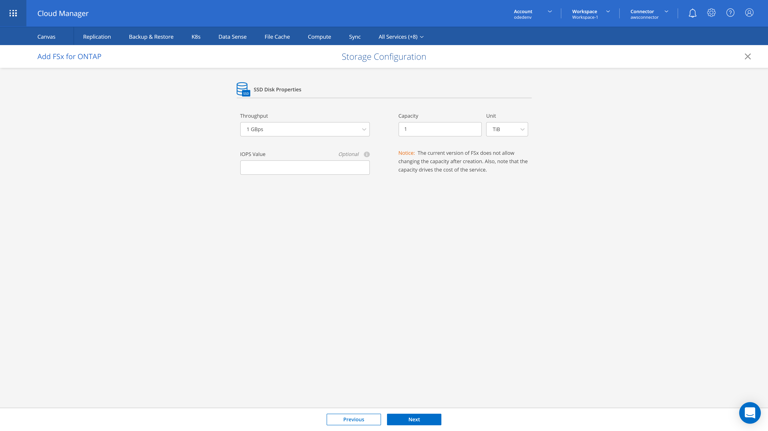
Task: Focus the IOPS Value input field
Action: [305, 168]
